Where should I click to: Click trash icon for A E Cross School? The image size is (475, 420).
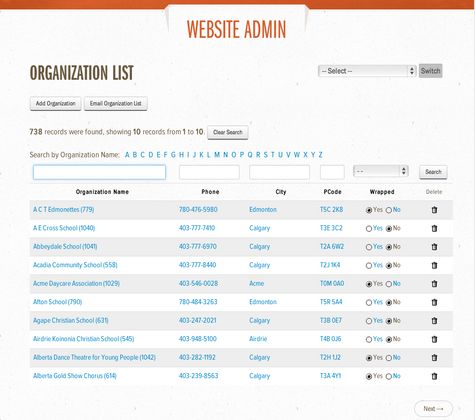pos(434,229)
